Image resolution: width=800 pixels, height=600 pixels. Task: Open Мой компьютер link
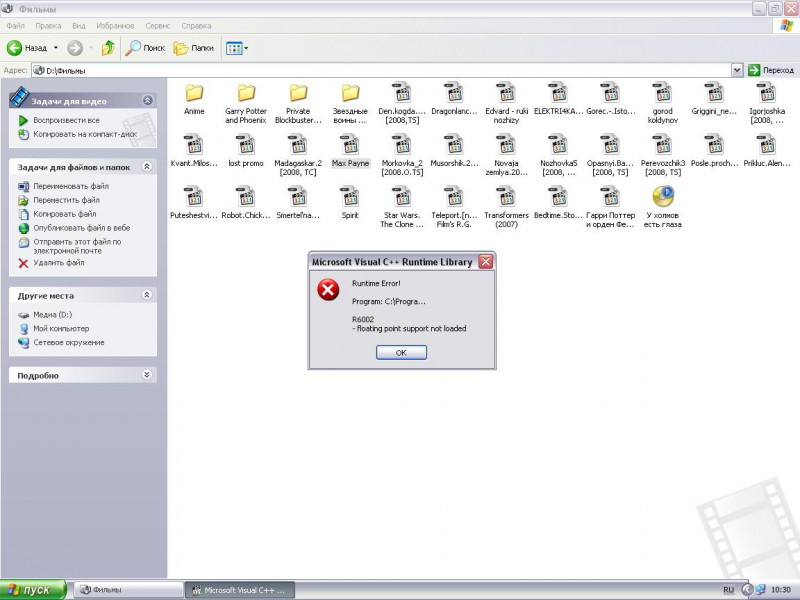point(61,329)
